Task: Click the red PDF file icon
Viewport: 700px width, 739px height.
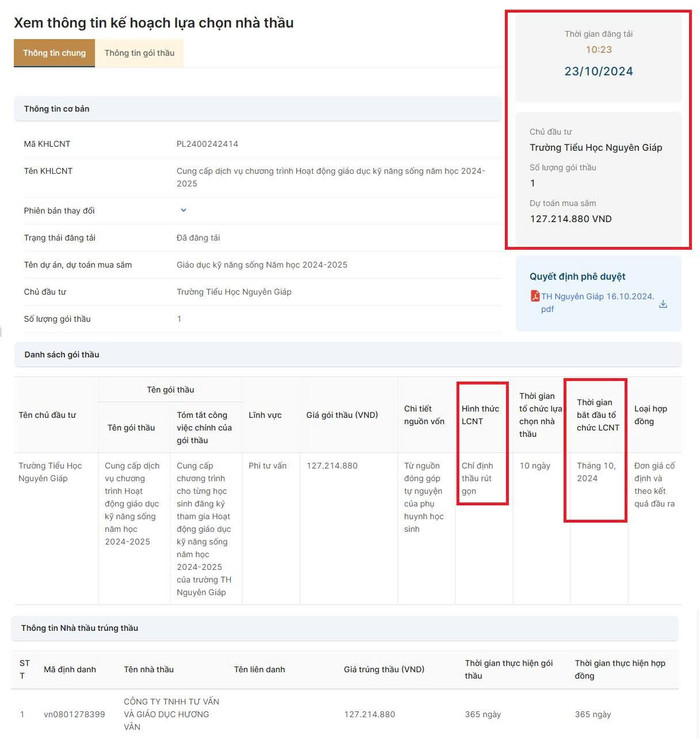Action: [x=535, y=296]
